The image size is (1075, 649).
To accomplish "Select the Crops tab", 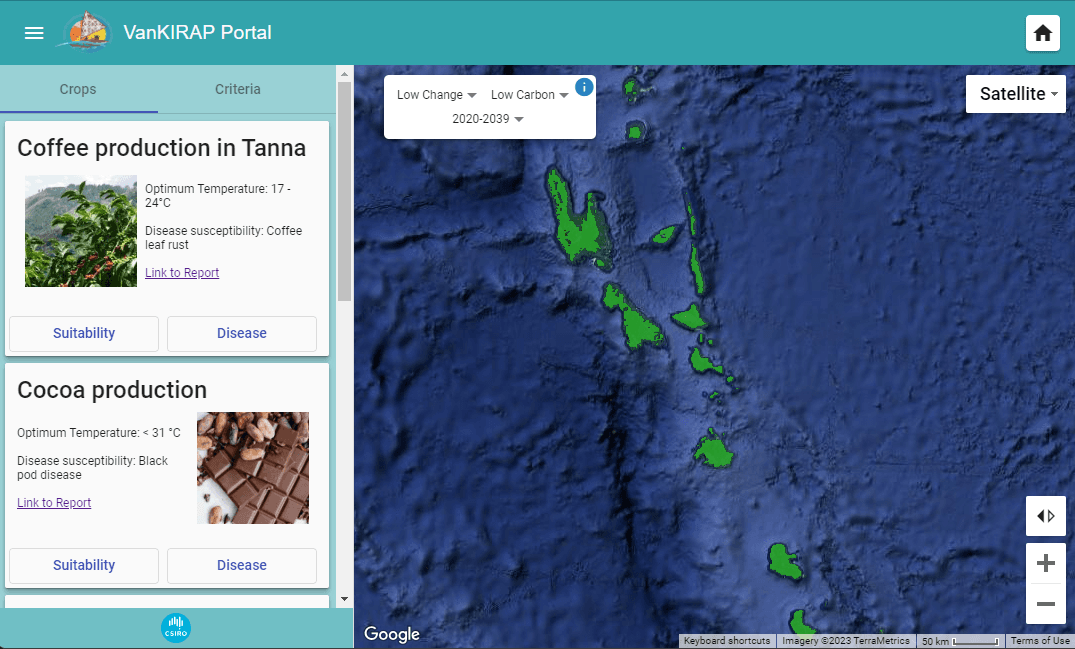I will click(x=78, y=89).
